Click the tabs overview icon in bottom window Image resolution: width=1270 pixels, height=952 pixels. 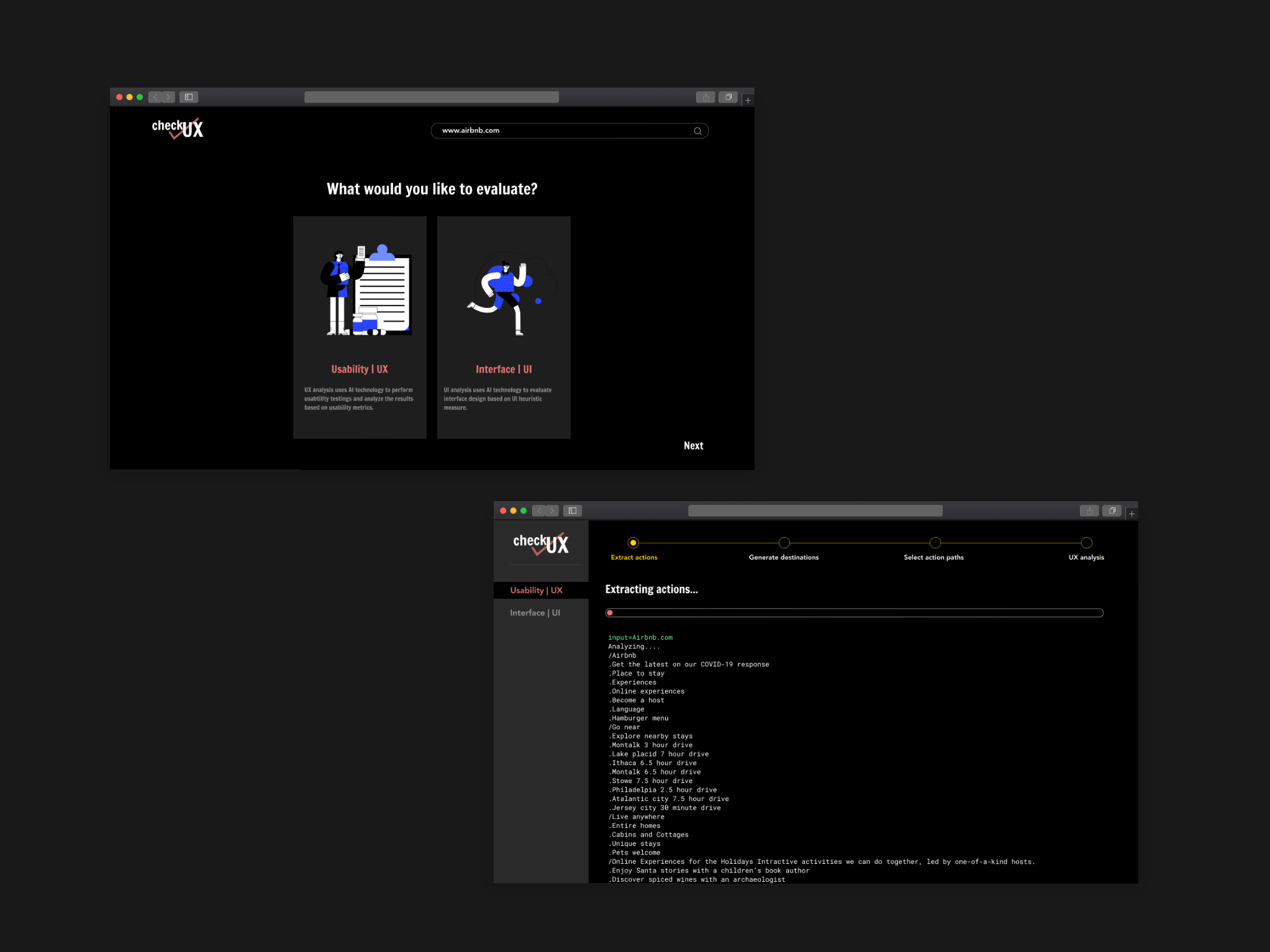click(x=1112, y=511)
